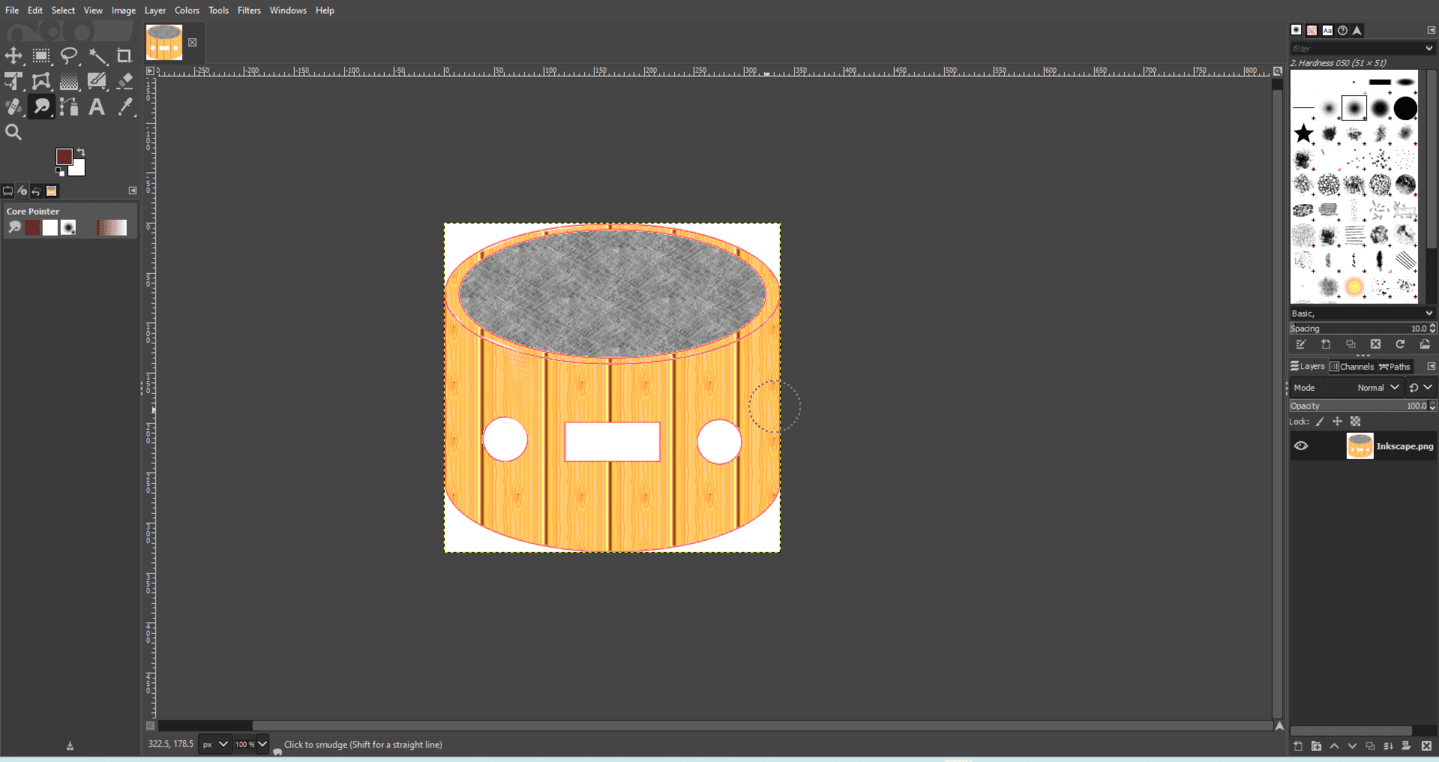Viewport: 1439px width, 762px height.
Task: Open the Filters menu
Action: point(249,10)
